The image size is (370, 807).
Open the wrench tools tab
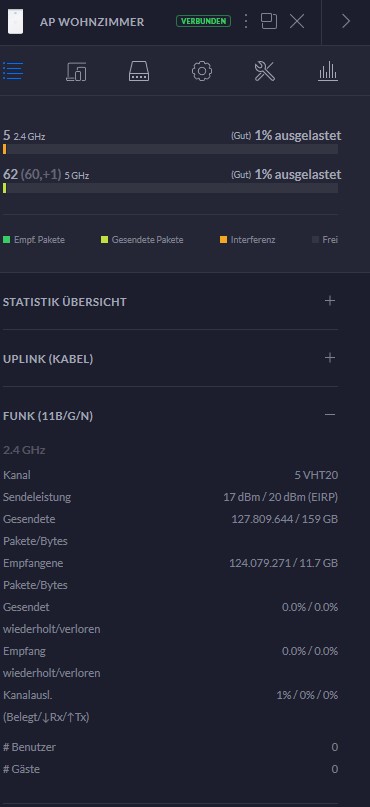265,71
